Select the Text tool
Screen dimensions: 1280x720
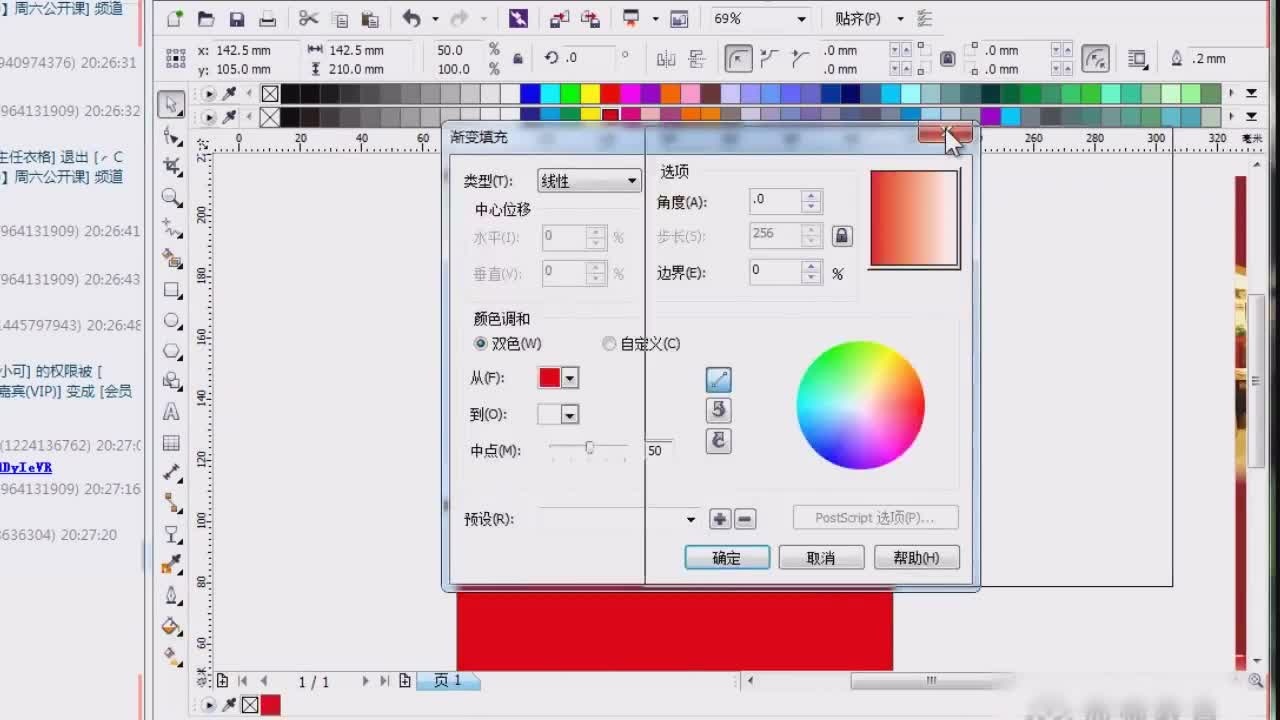click(172, 412)
